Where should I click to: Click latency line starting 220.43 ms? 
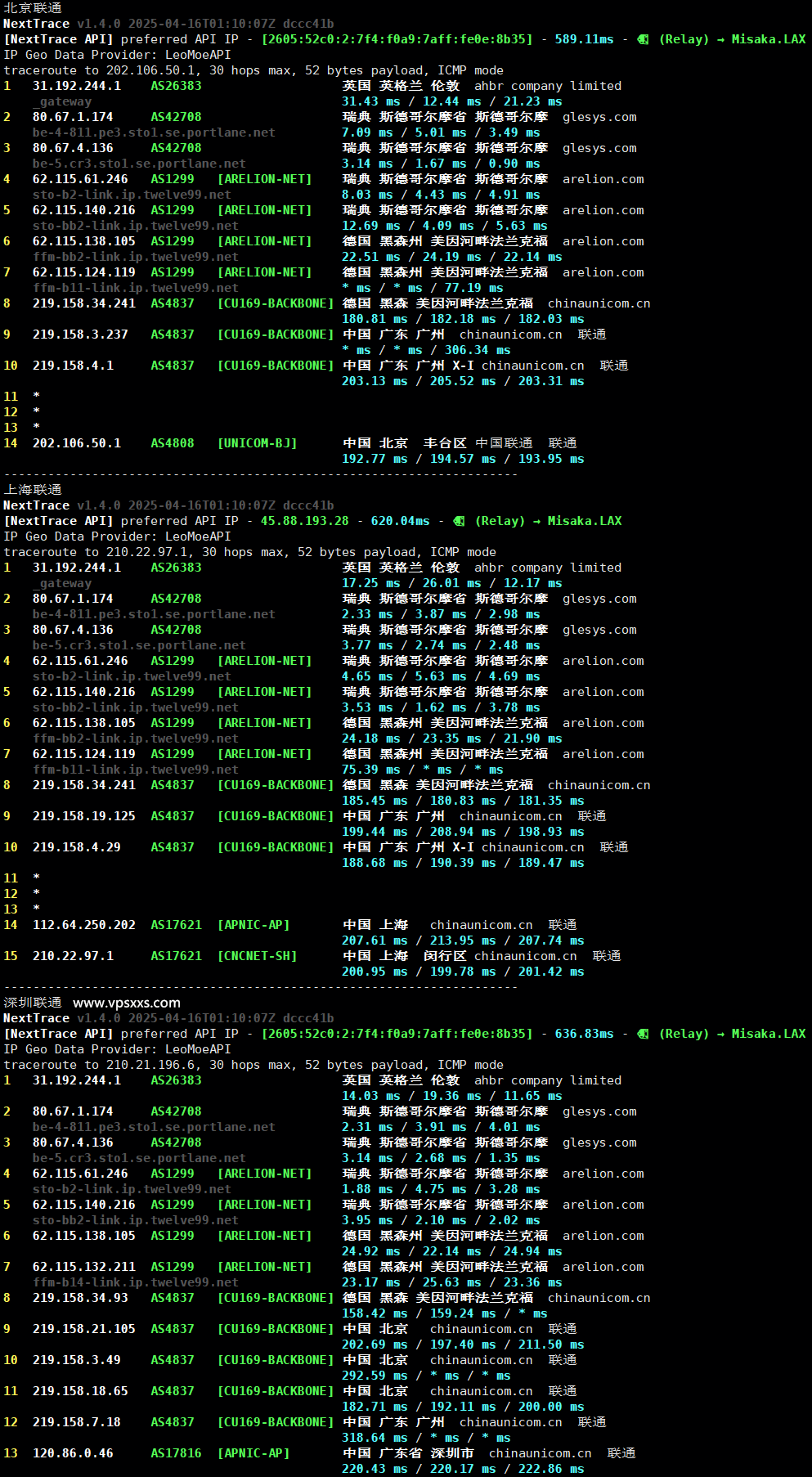coord(463,1469)
